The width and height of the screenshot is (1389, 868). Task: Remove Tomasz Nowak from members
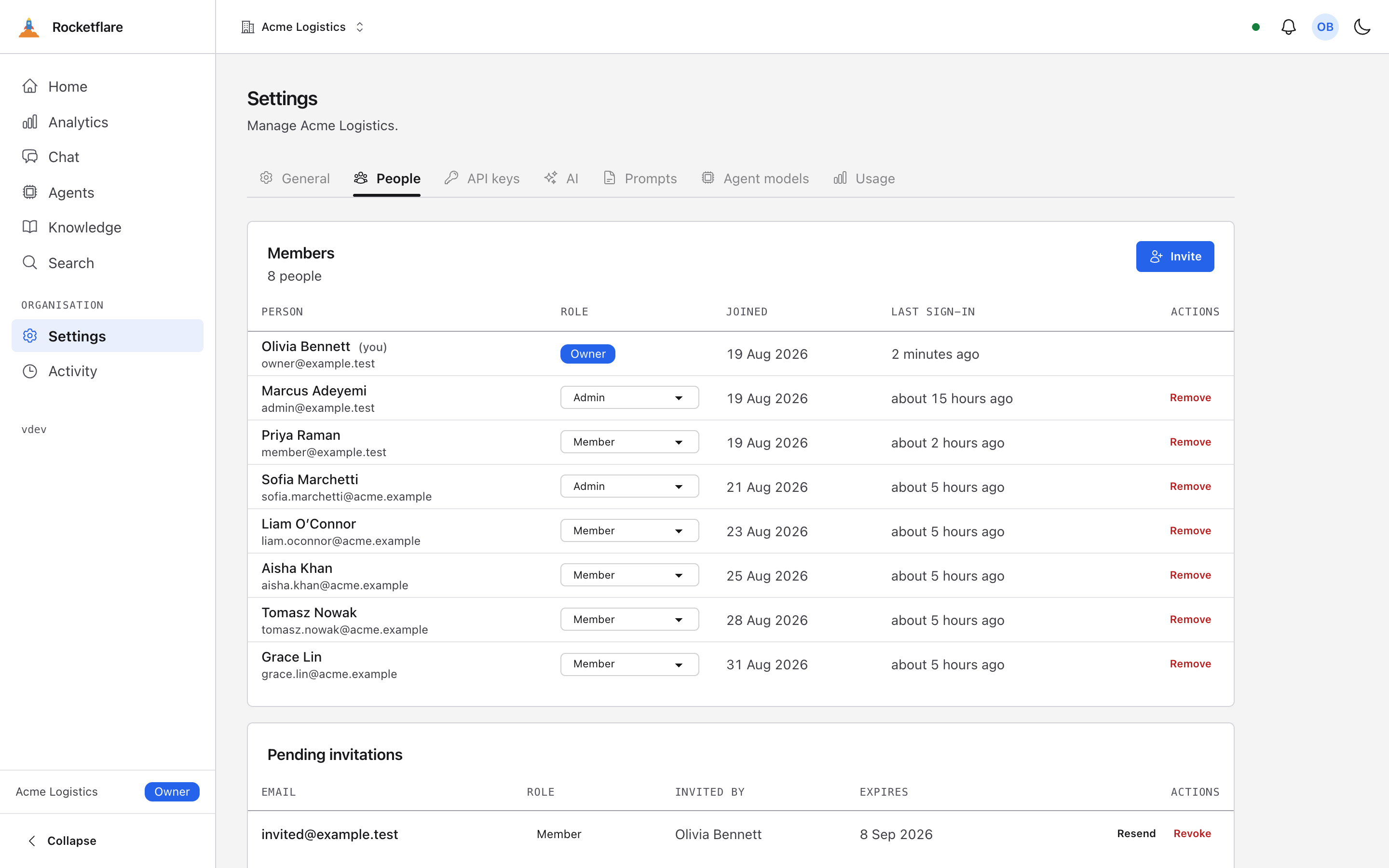[x=1190, y=620]
